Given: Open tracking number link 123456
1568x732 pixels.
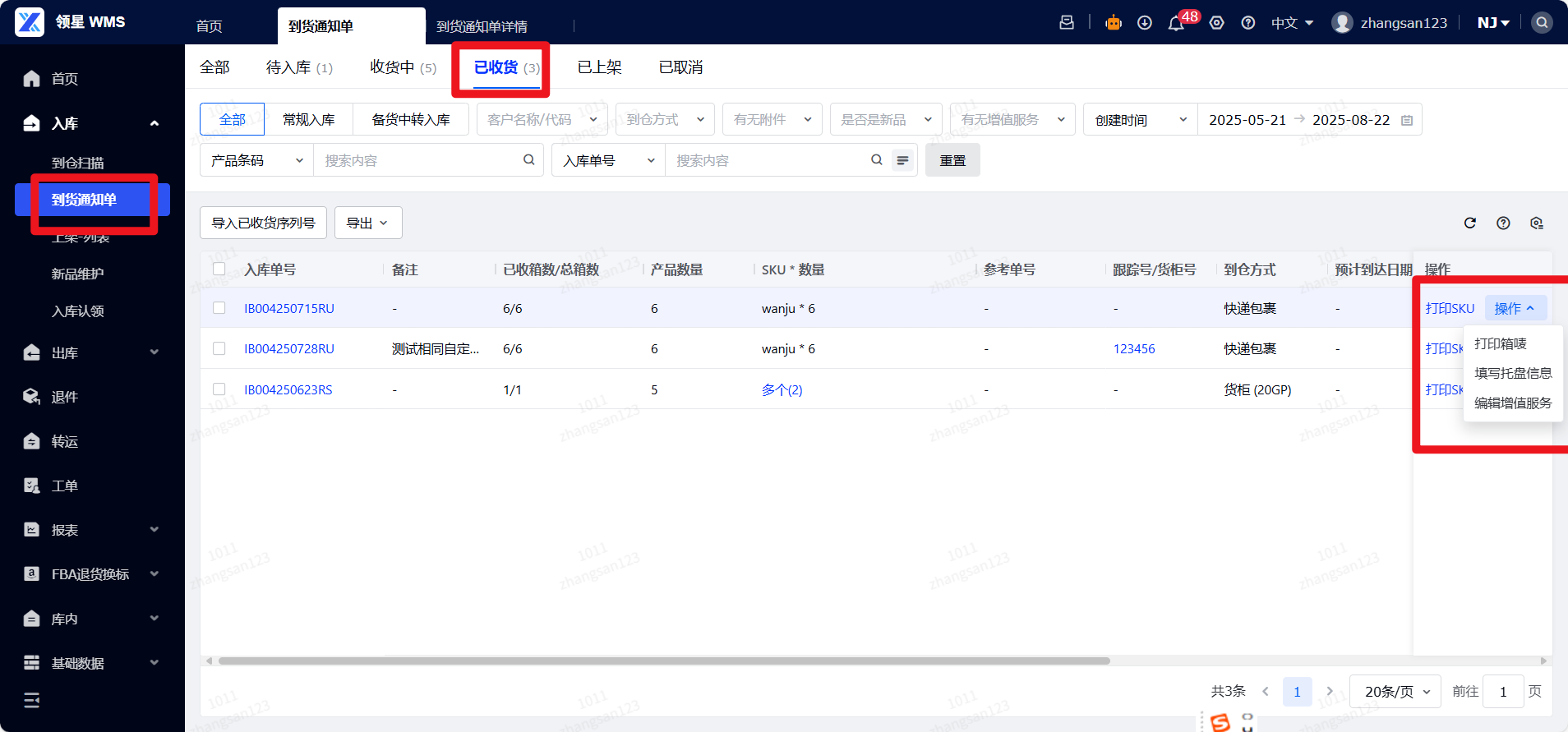Looking at the screenshot, I should 1134,349.
